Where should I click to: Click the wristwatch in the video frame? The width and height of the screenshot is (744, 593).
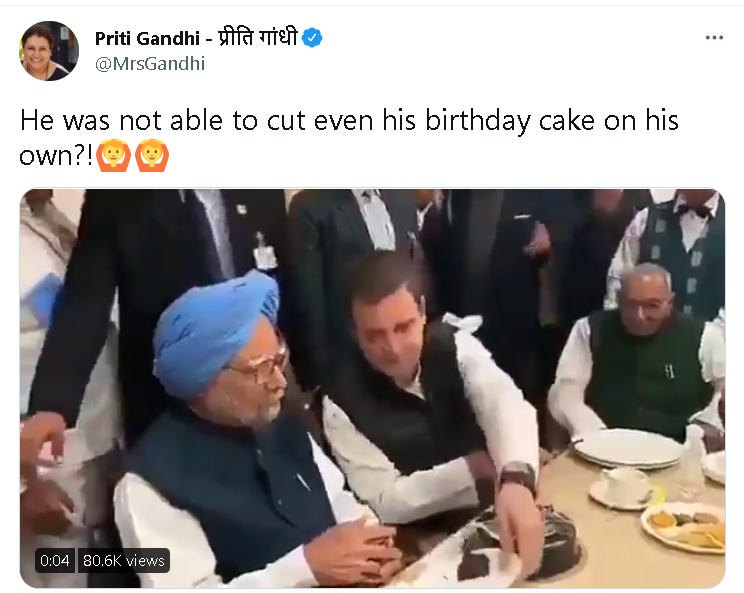tap(517, 477)
